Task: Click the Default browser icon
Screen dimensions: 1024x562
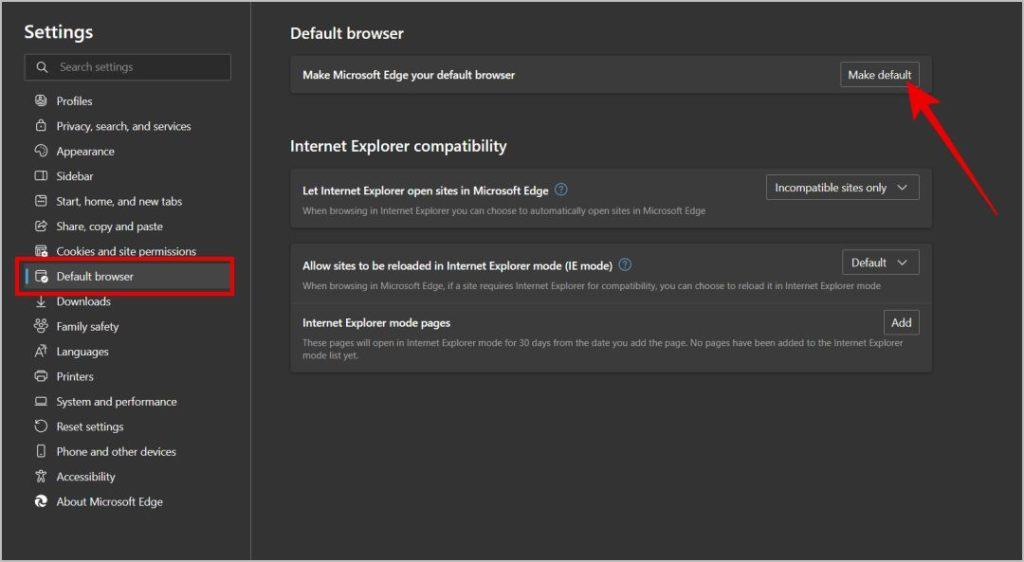Action: point(41,276)
